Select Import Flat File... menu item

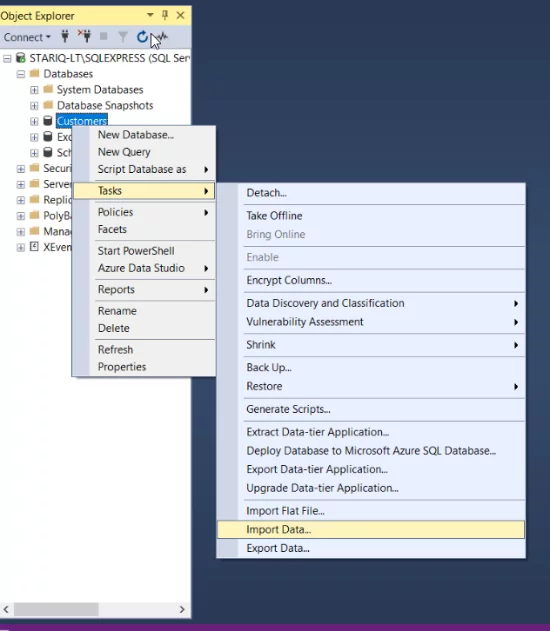(371, 511)
